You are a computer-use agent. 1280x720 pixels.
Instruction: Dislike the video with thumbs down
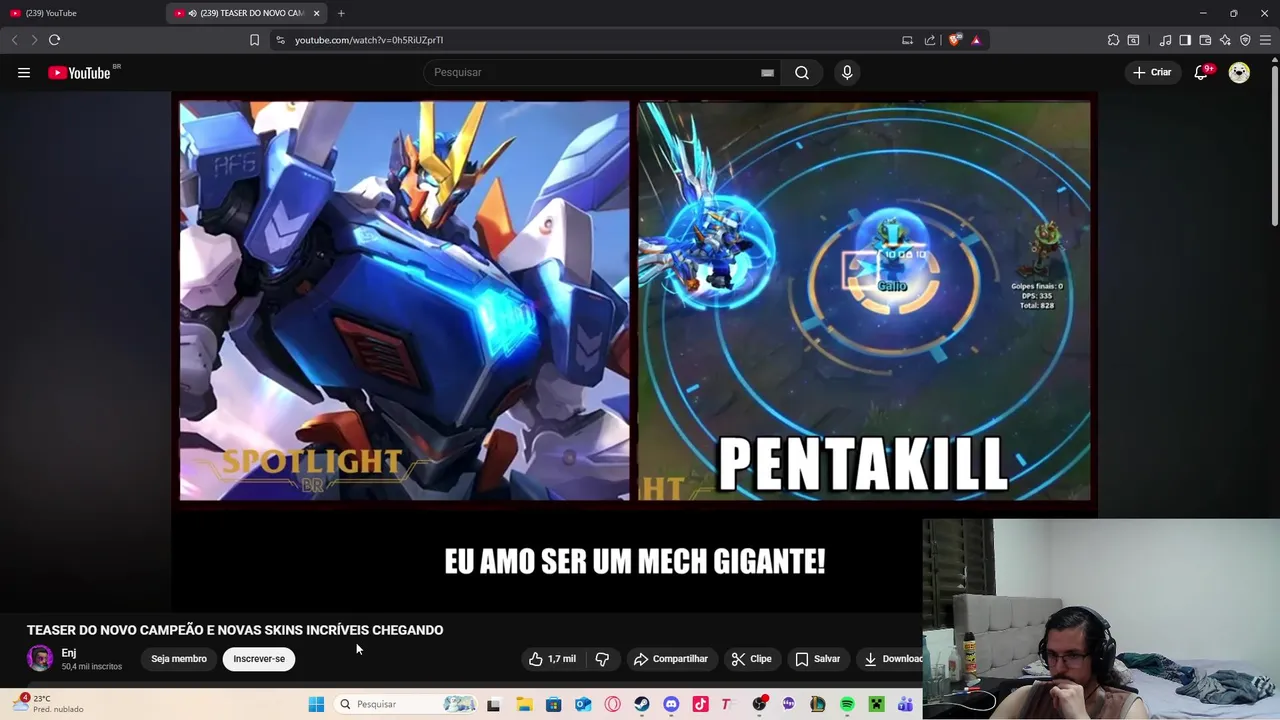(602, 659)
